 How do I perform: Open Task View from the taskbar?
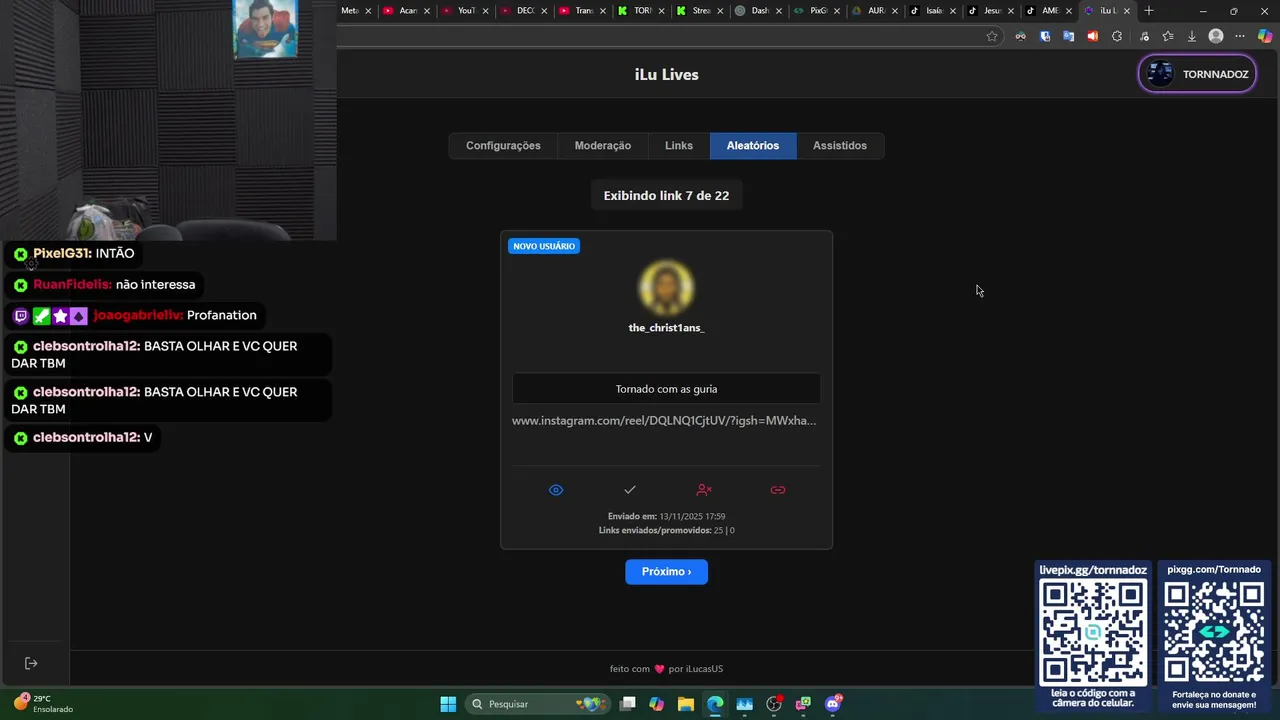tap(628, 704)
